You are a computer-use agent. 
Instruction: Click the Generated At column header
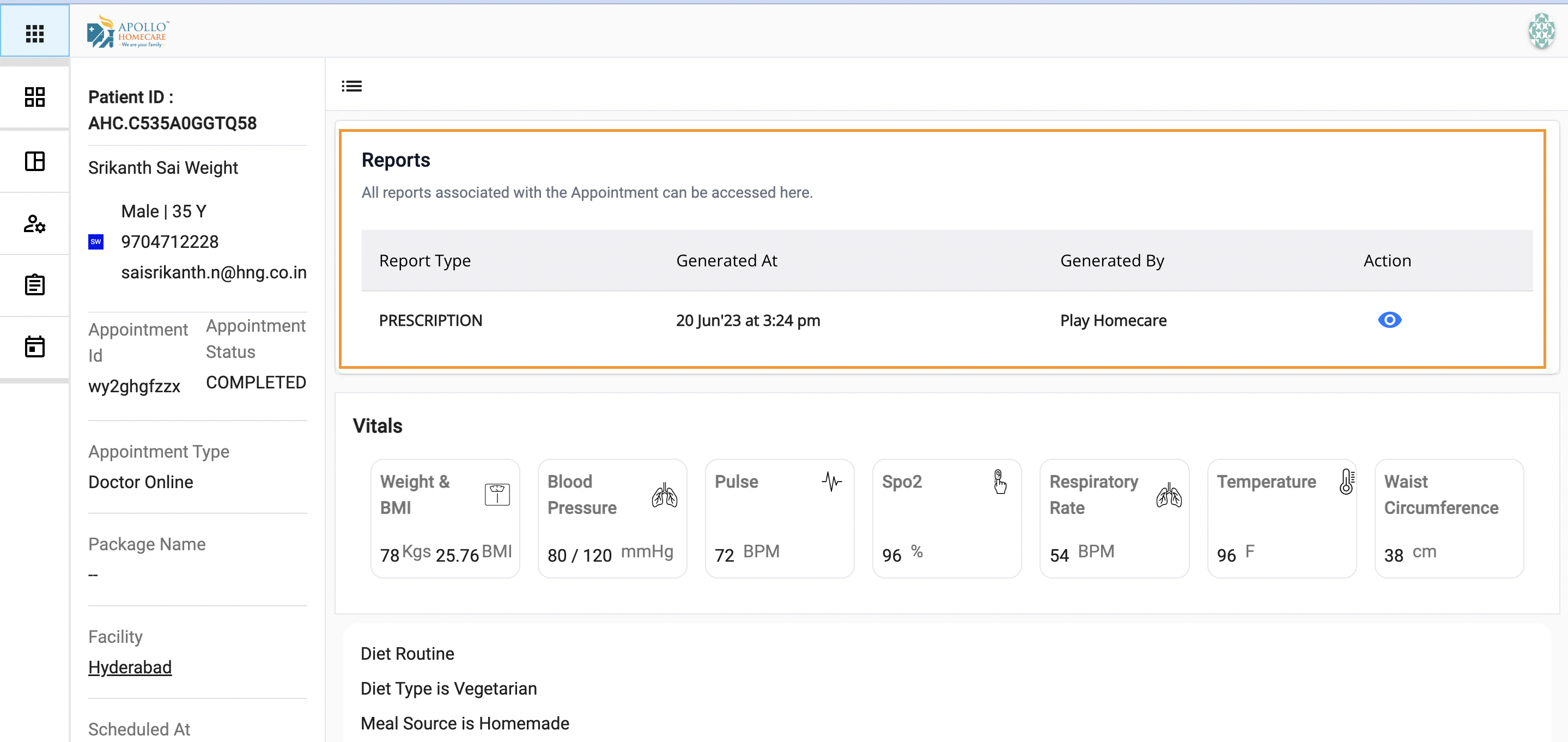tap(726, 260)
